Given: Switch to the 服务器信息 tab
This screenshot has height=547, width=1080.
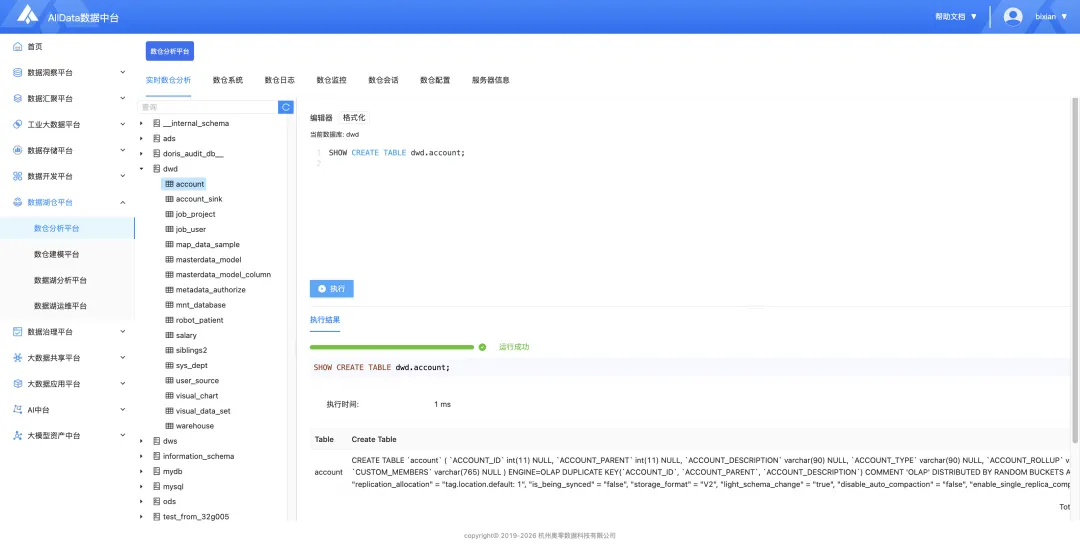Looking at the screenshot, I should [x=490, y=80].
